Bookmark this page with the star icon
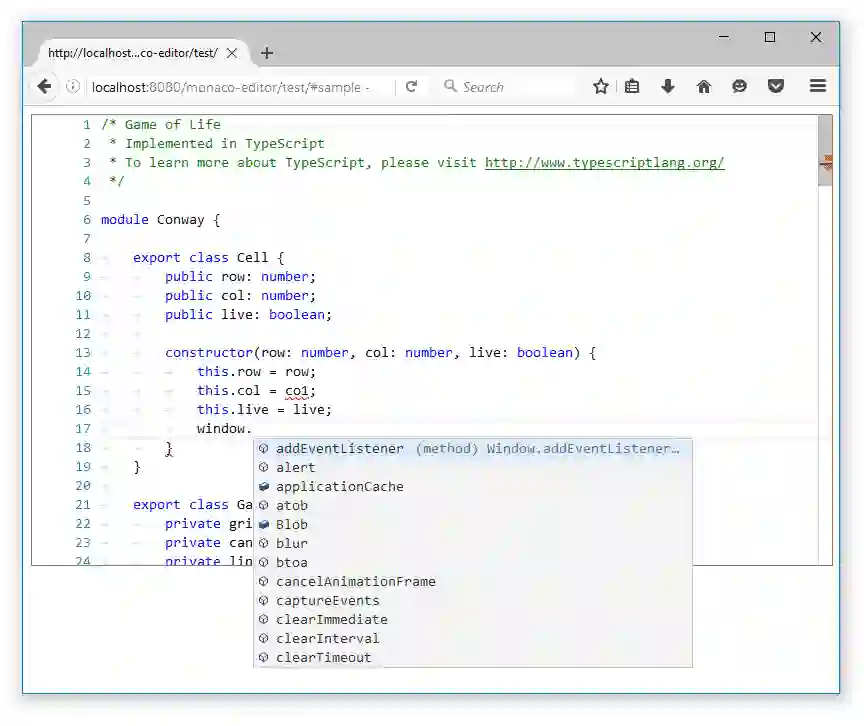This screenshot has width=864, height=726. (601, 86)
